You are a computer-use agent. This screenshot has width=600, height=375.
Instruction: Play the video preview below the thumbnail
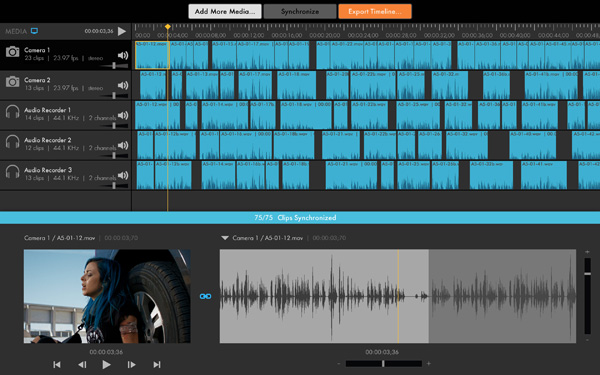coord(107,365)
